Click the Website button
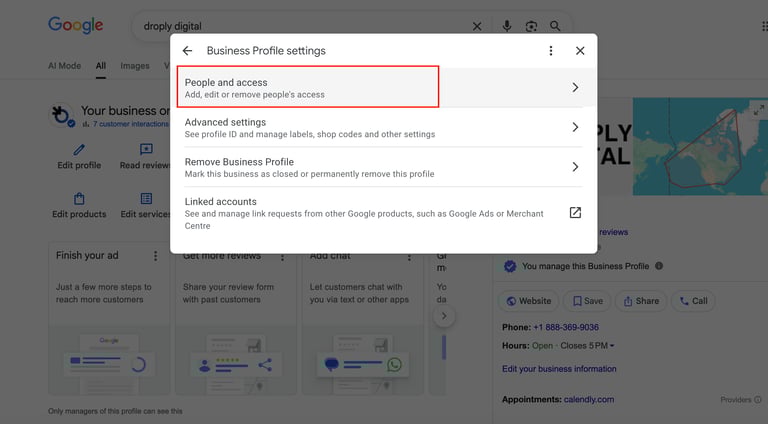Screen dimensions: 768x424 point(528,301)
